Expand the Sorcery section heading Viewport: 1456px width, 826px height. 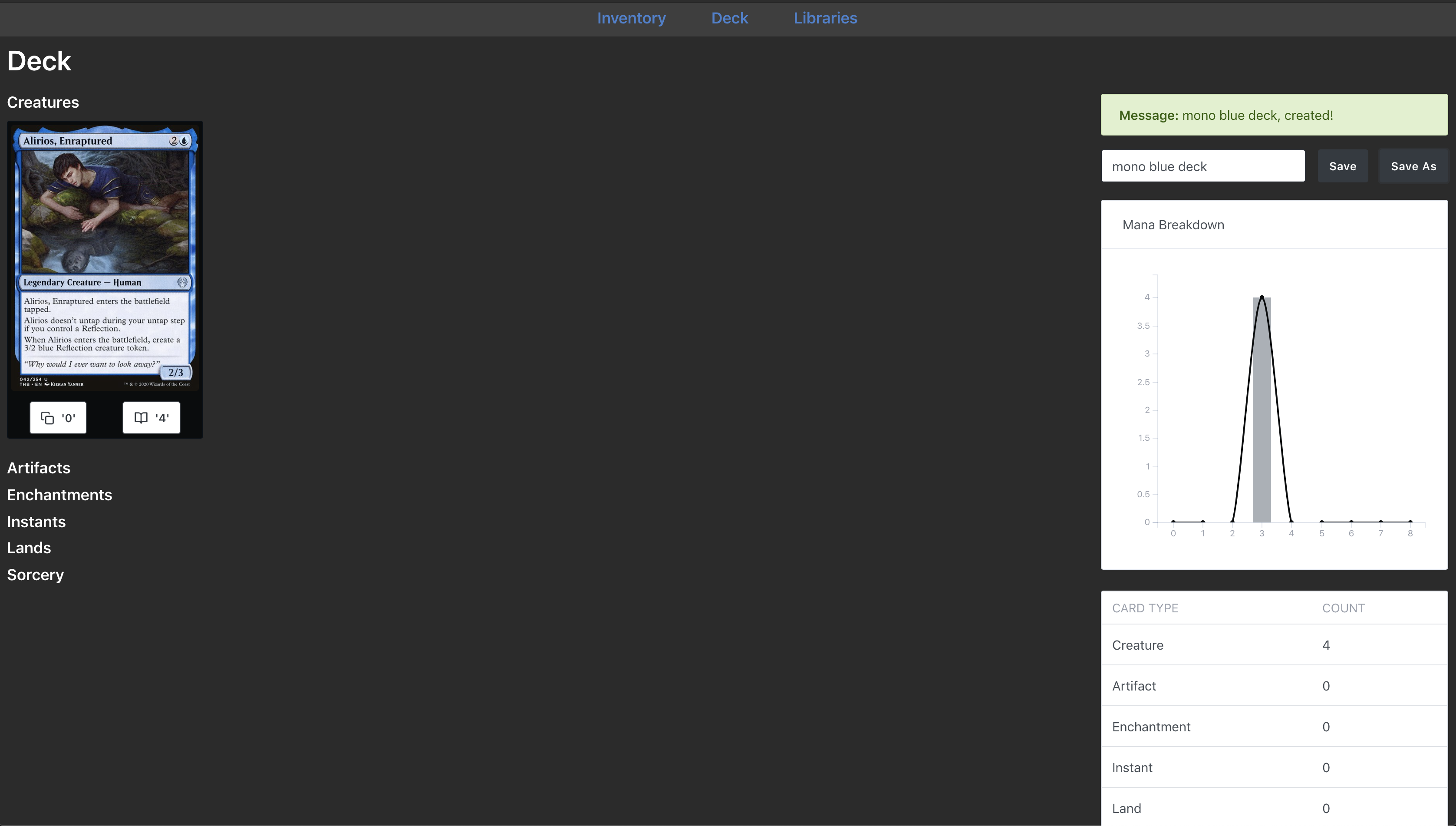pos(35,575)
